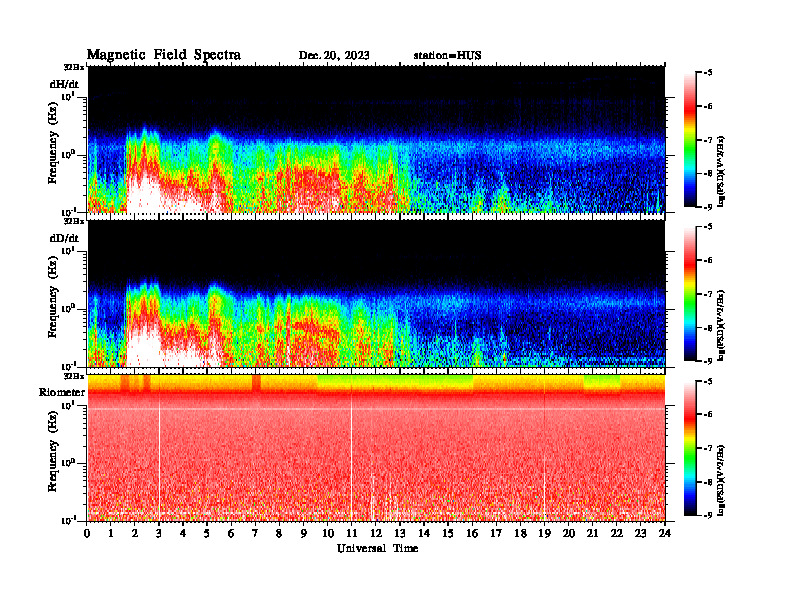
Task: Select the "dD/dt" panel label
Action: click(x=64, y=238)
